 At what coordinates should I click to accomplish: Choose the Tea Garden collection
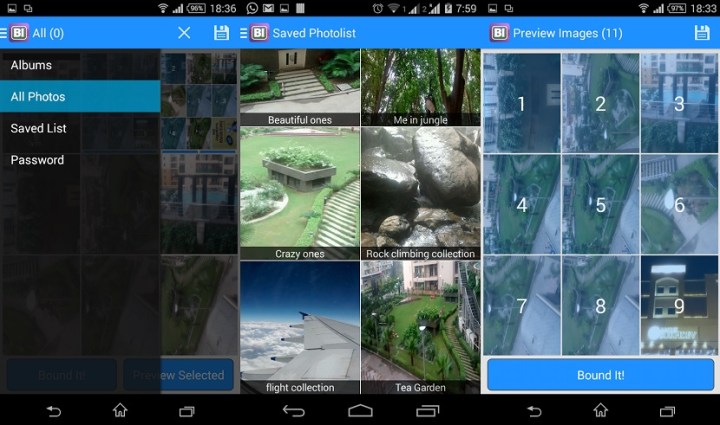pyautogui.click(x=420, y=327)
